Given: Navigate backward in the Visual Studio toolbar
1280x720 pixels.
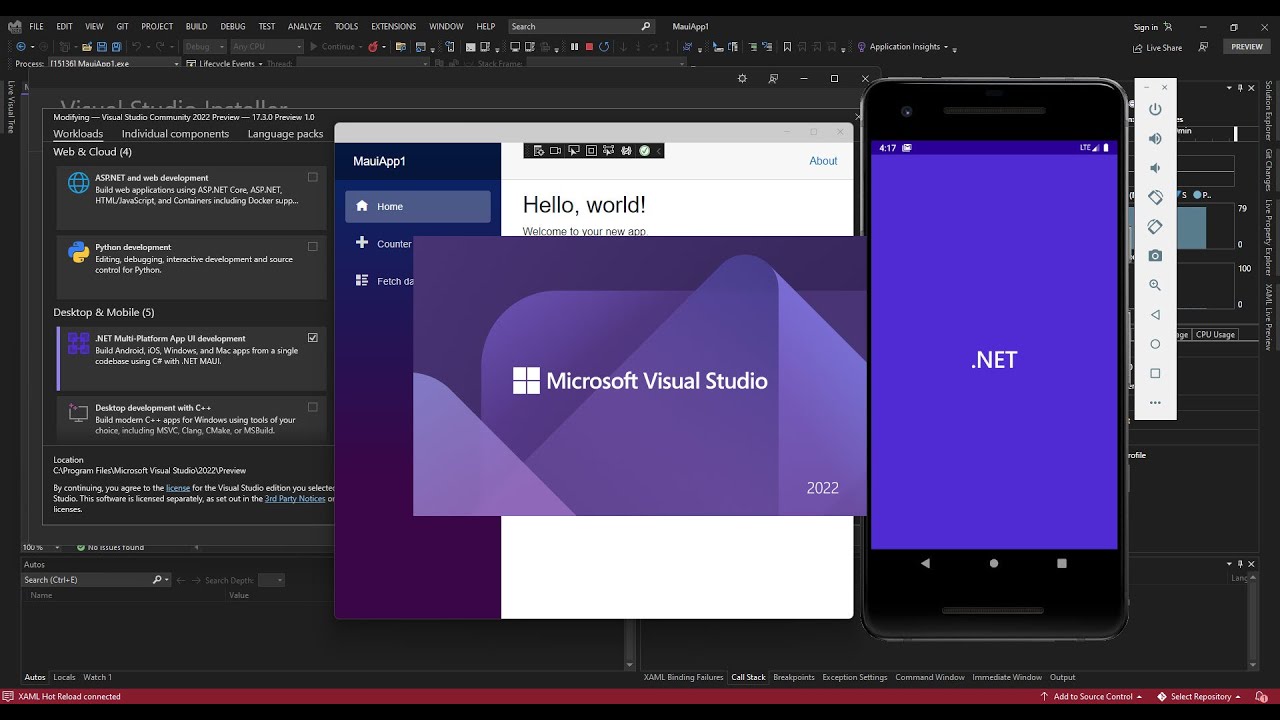Looking at the screenshot, I should pos(21,46).
